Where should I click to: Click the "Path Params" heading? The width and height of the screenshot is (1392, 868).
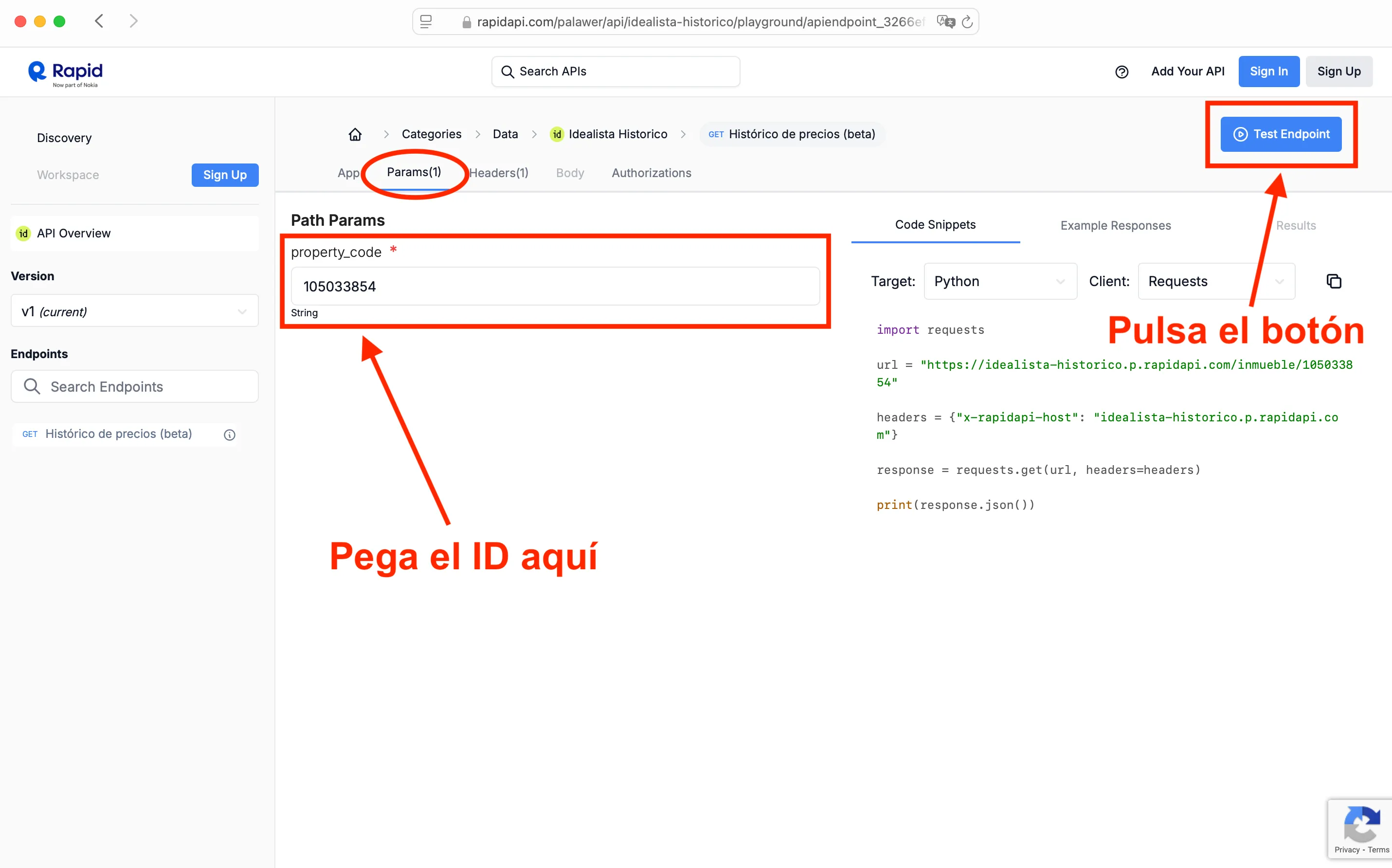pos(338,220)
